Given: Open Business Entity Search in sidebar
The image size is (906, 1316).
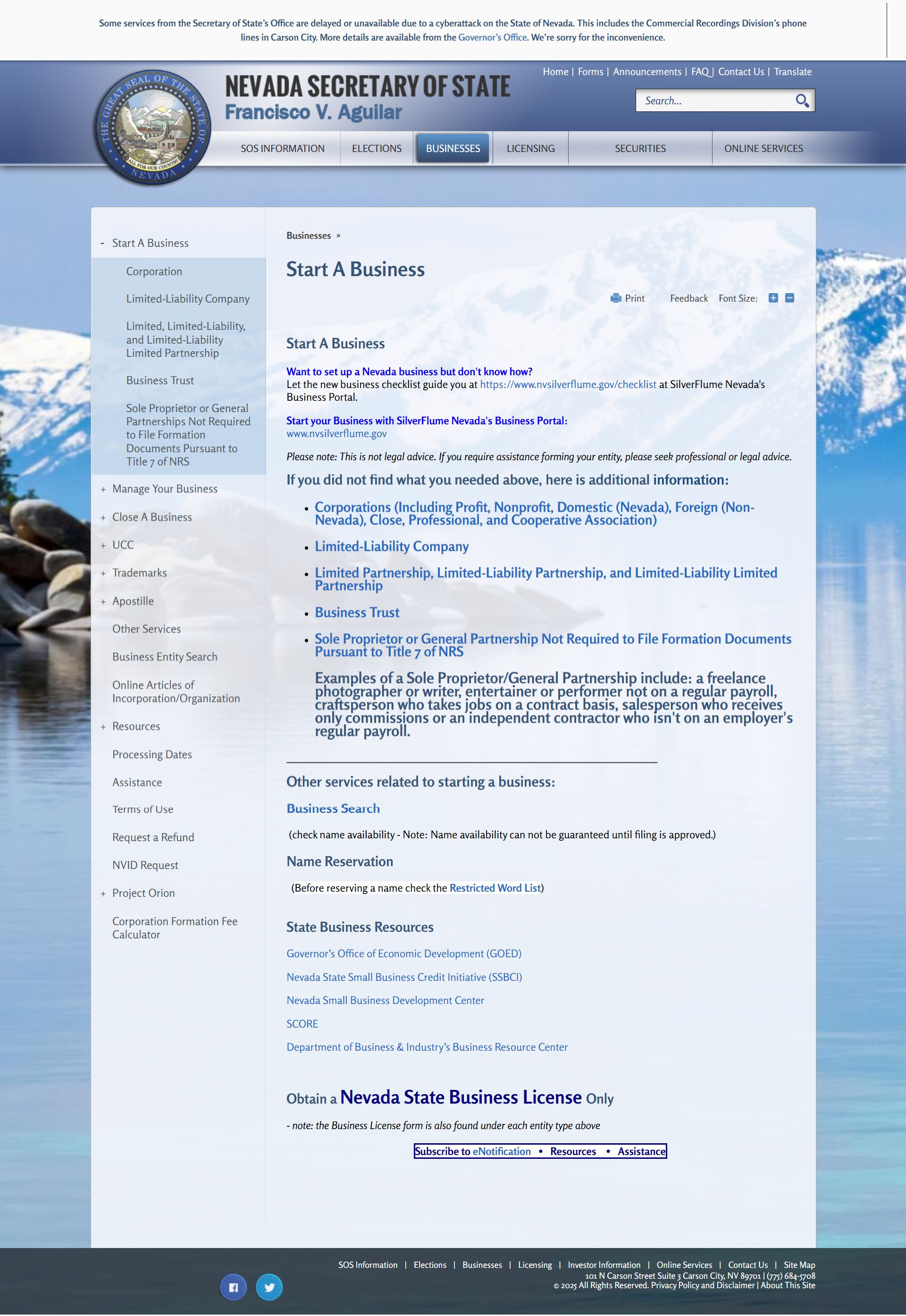Looking at the screenshot, I should pyautogui.click(x=165, y=657).
